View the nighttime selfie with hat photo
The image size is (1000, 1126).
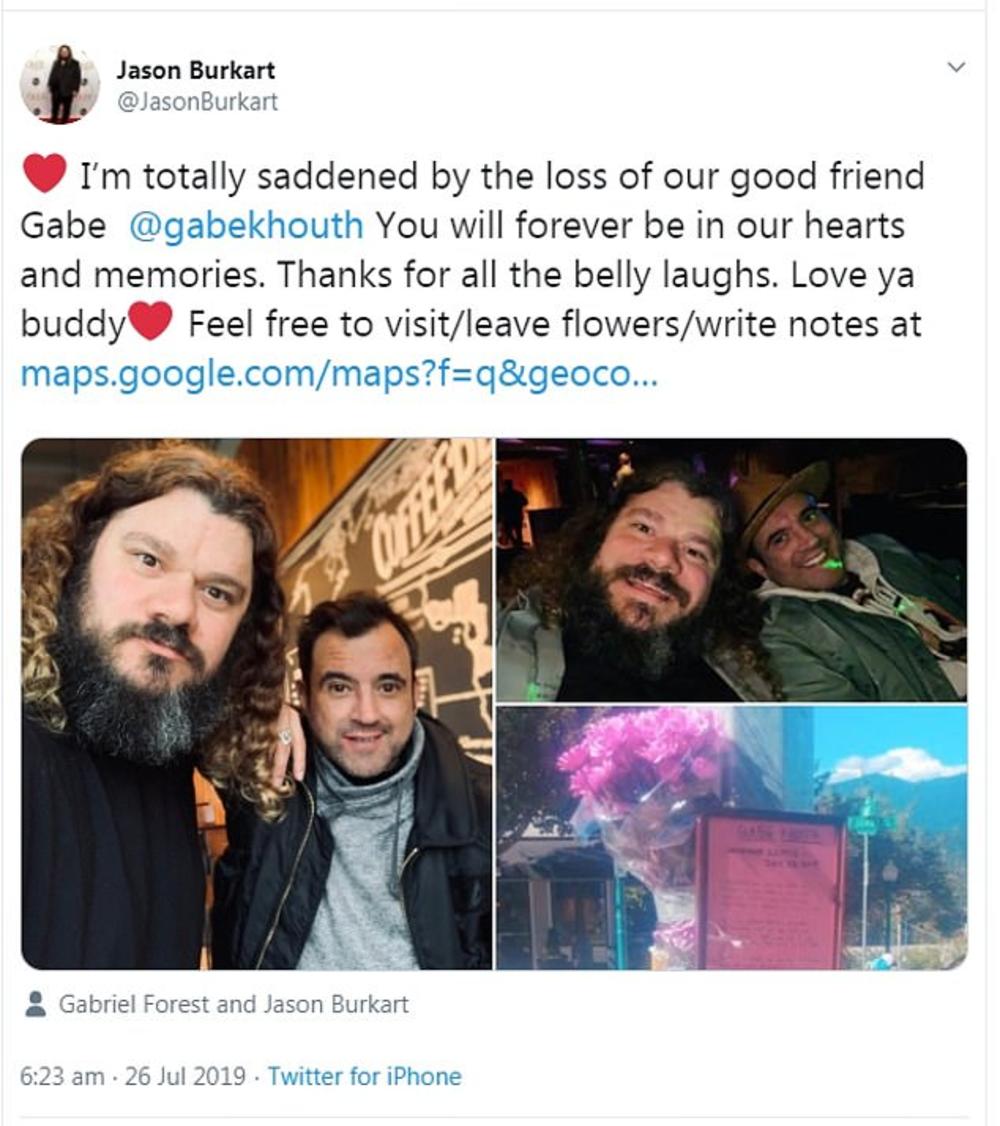(732, 570)
